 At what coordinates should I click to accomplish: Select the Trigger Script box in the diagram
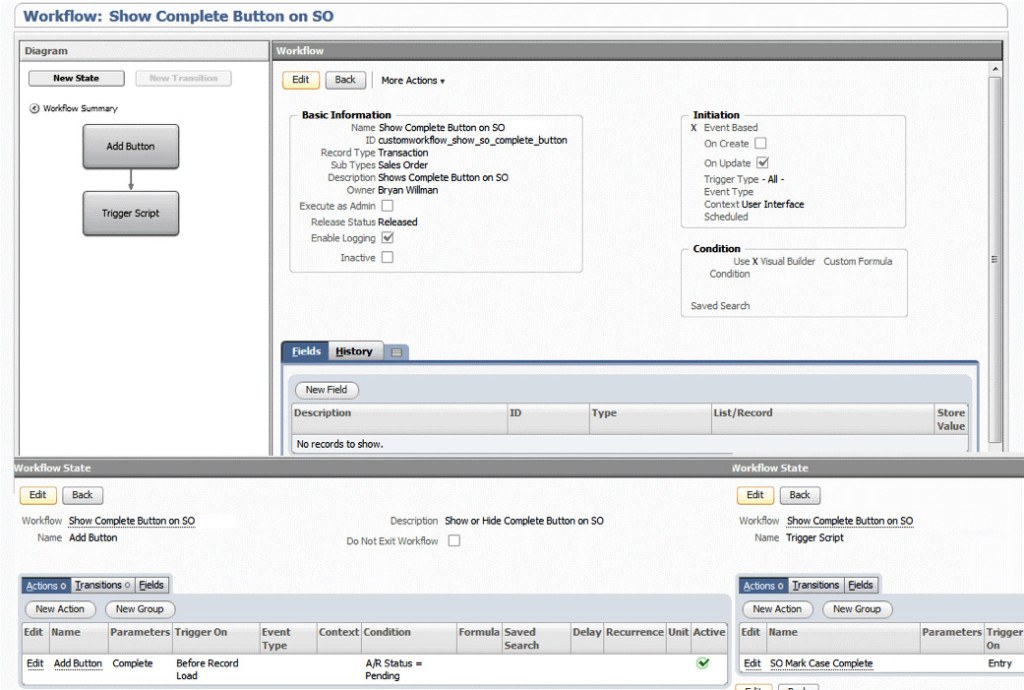pyautogui.click(x=130, y=213)
